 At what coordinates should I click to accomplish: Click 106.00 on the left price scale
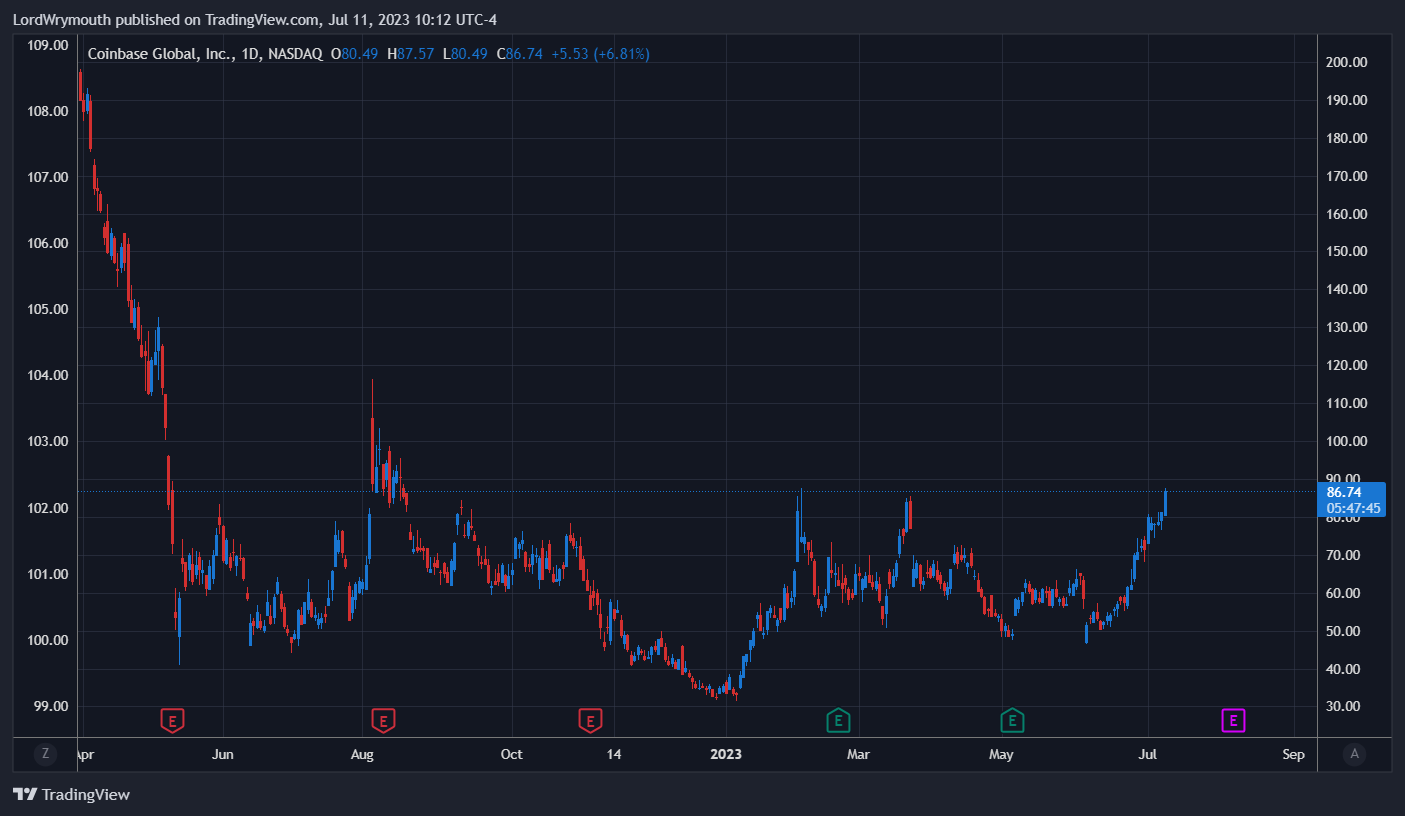click(50, 243)
